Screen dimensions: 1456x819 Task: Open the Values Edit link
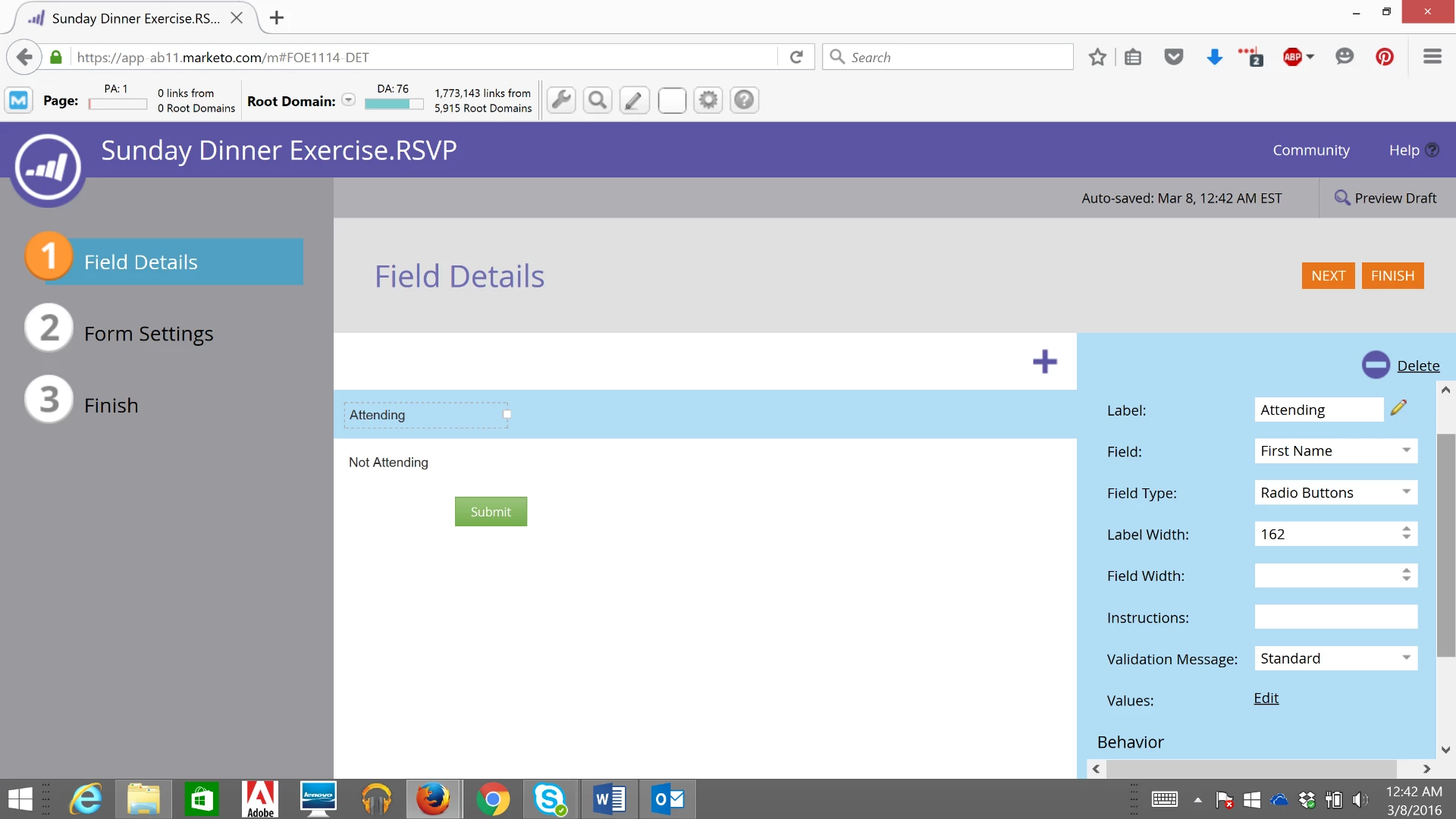tap(1266, 698)
